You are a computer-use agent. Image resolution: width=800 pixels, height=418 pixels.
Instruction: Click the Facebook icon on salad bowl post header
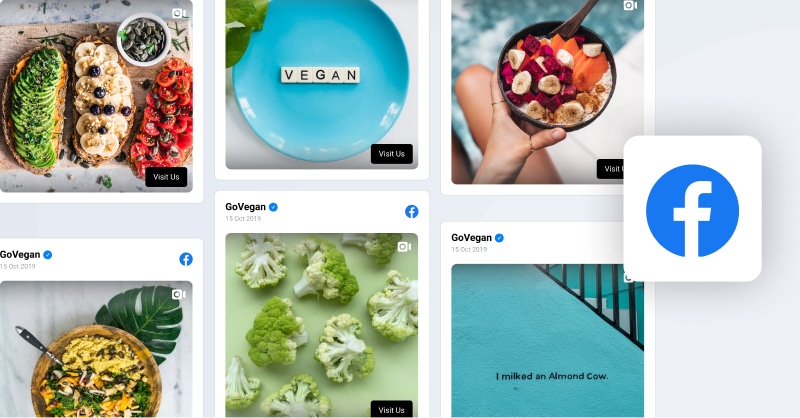(186, 259)
